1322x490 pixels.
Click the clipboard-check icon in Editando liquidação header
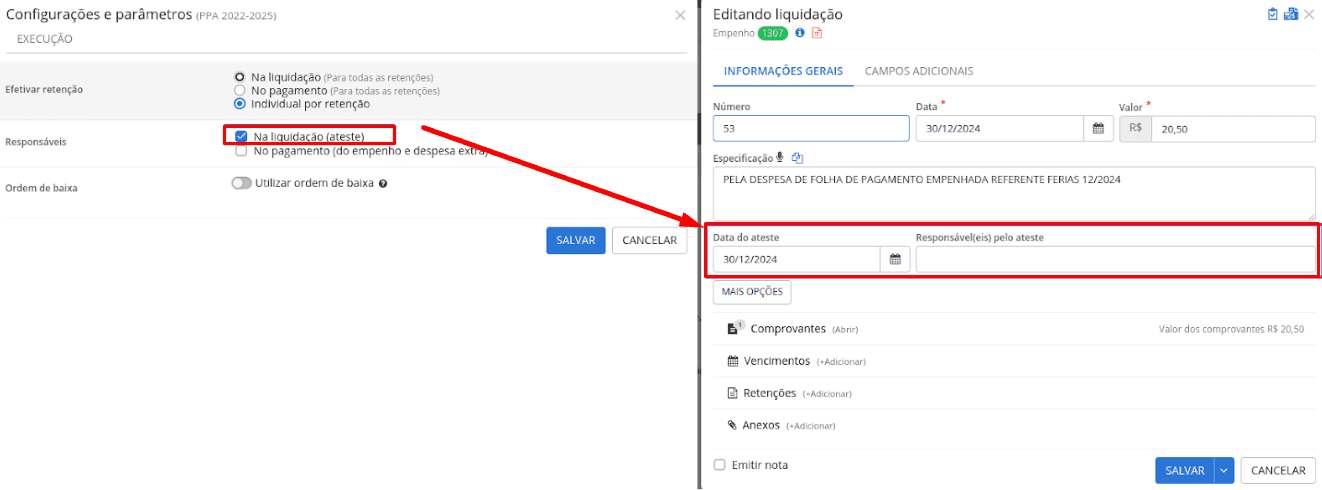[1272, 14]
